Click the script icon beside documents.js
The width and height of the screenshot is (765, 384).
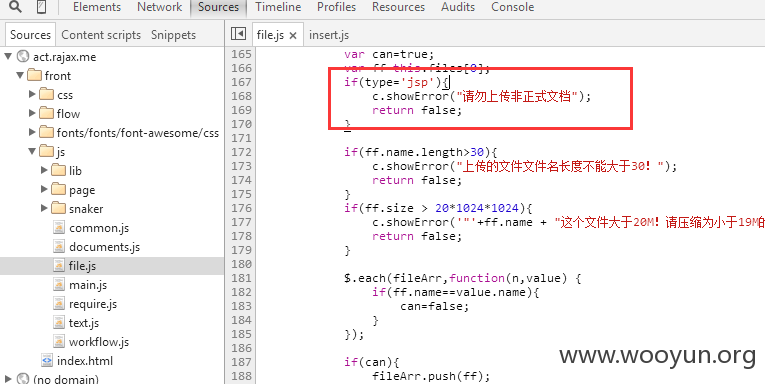[59, 246]
